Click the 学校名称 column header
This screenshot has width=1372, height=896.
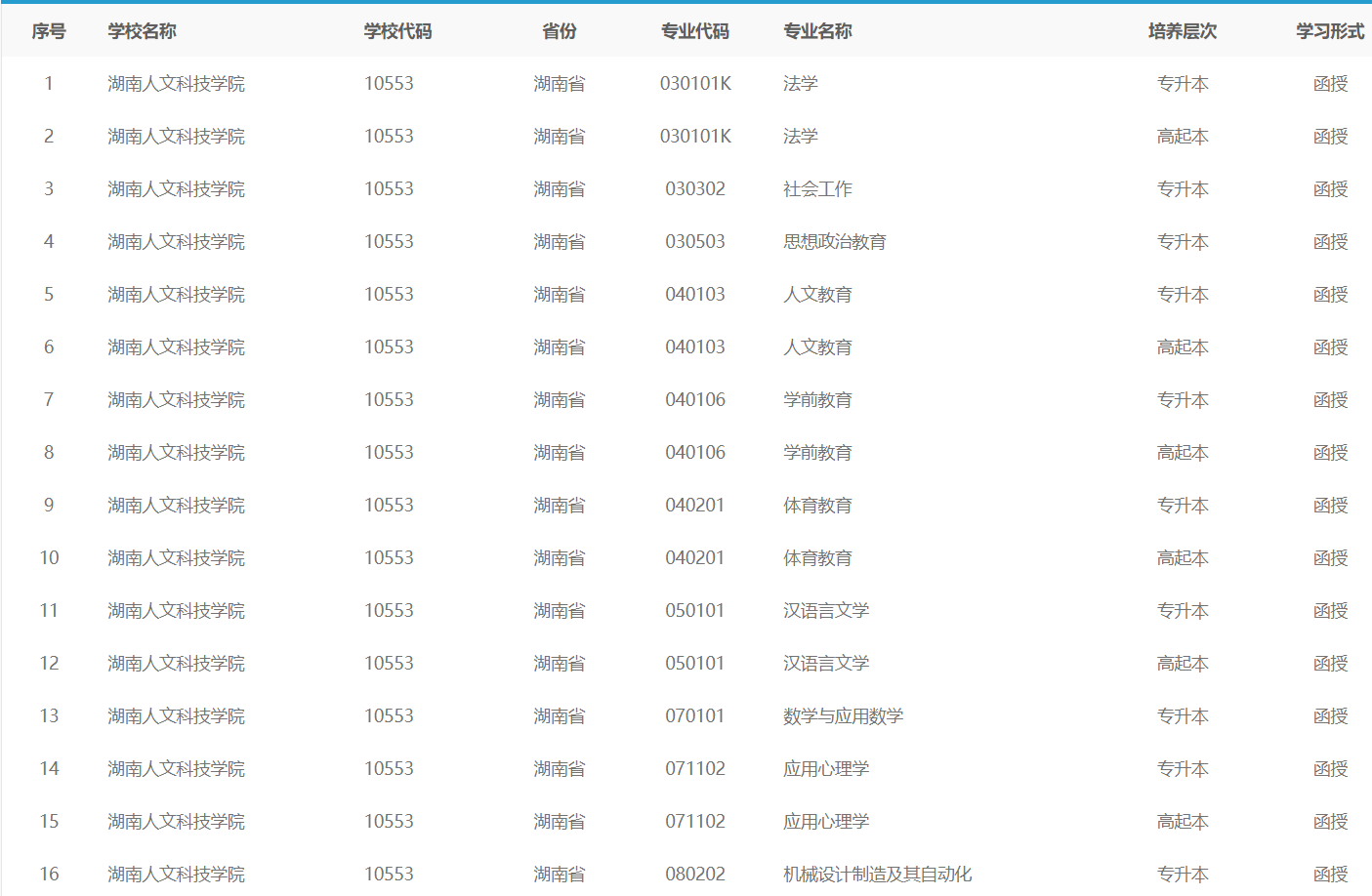click(x=142, y=31)
